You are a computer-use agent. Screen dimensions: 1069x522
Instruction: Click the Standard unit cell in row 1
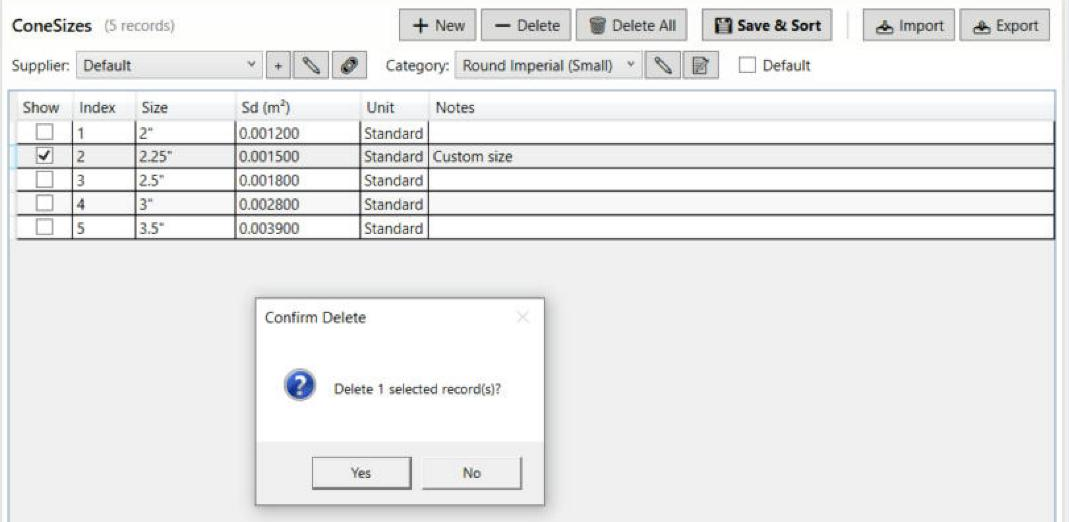coord(394,133)
